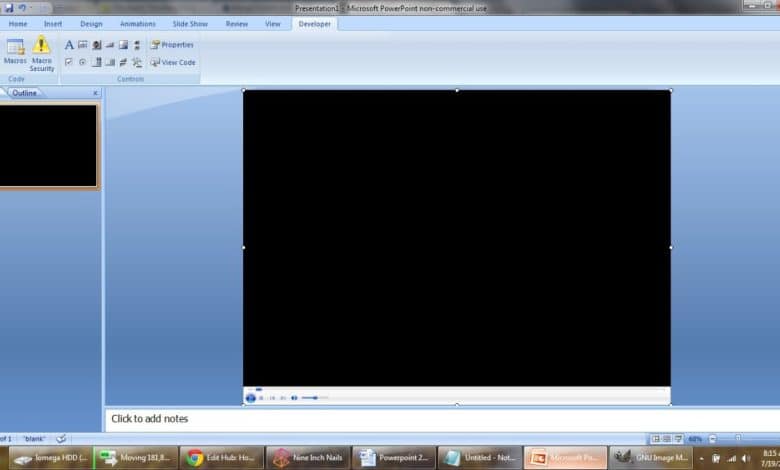Play the media player control
Image resolution: width=780 pixels, height=470 pixels.
[251, 398]
